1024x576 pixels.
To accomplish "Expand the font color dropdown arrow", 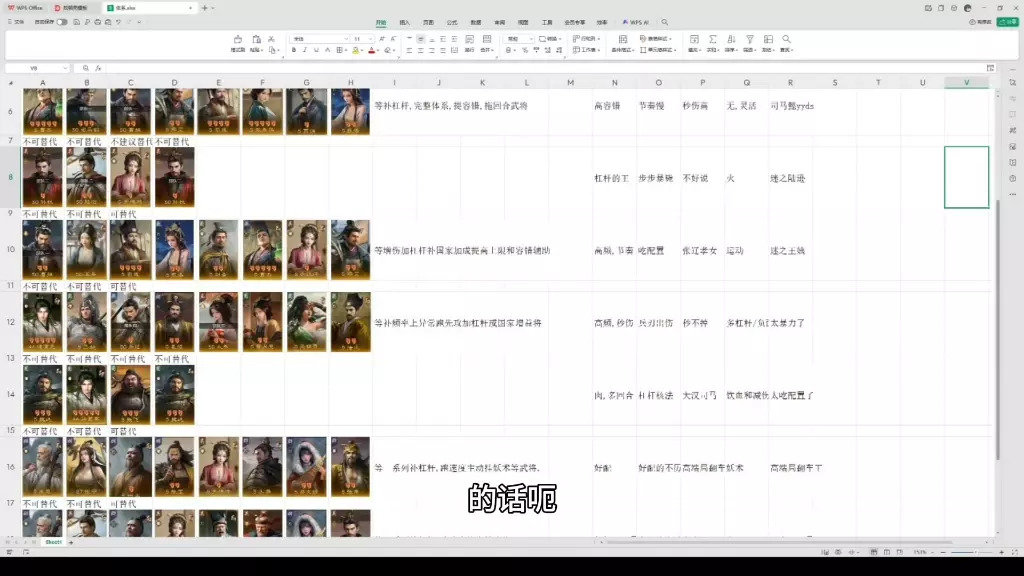I will pos(378,50).
